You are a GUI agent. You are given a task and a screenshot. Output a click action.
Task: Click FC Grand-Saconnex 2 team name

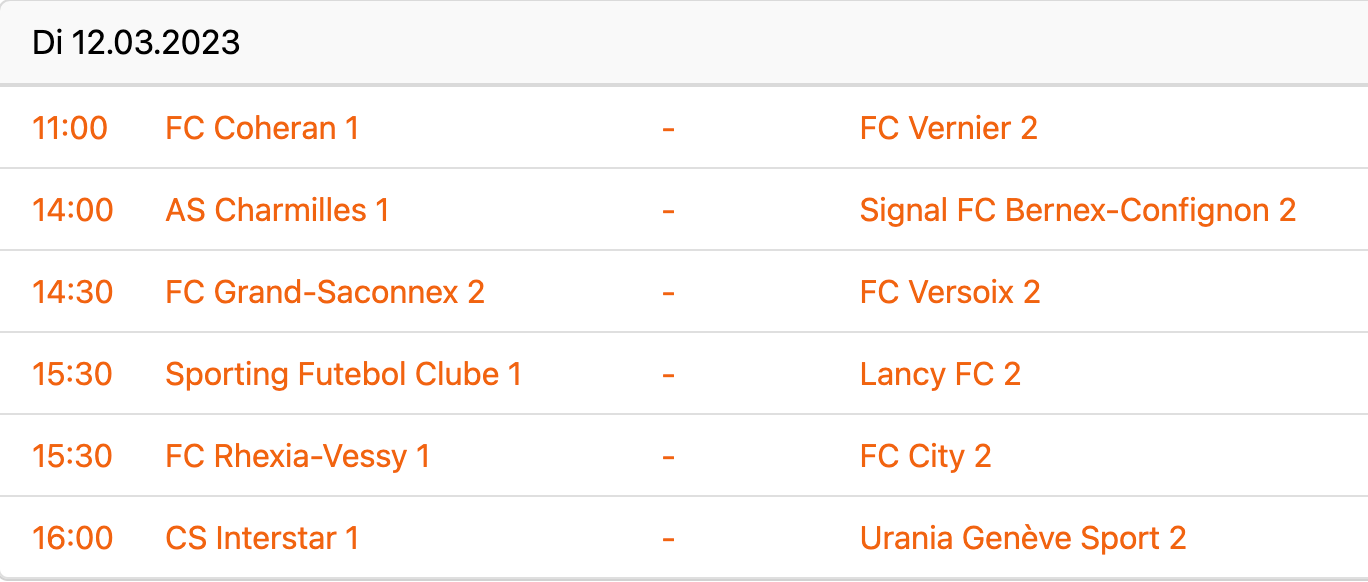pyautogui.click(x=325, y=292)
